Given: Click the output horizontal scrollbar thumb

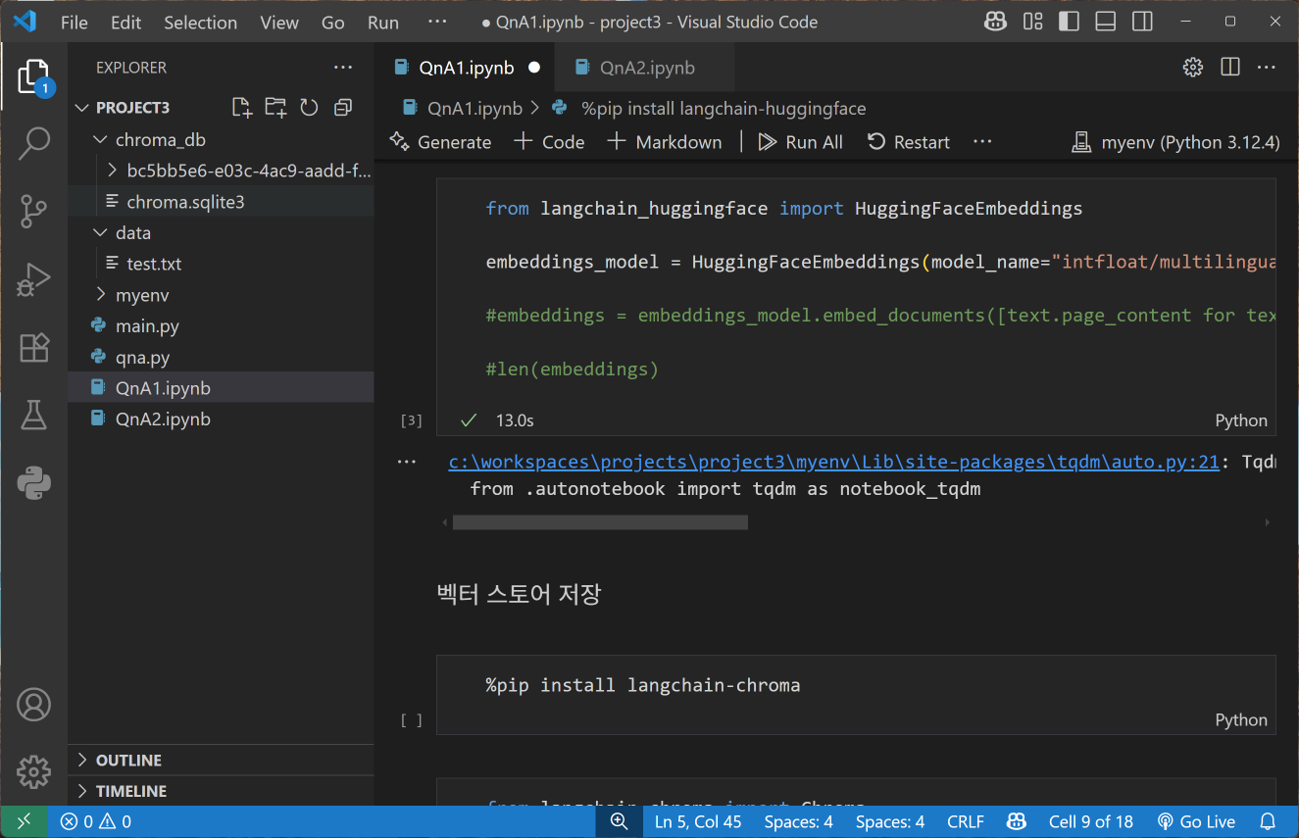Looking at the screenshot, I should click(600, 522).
